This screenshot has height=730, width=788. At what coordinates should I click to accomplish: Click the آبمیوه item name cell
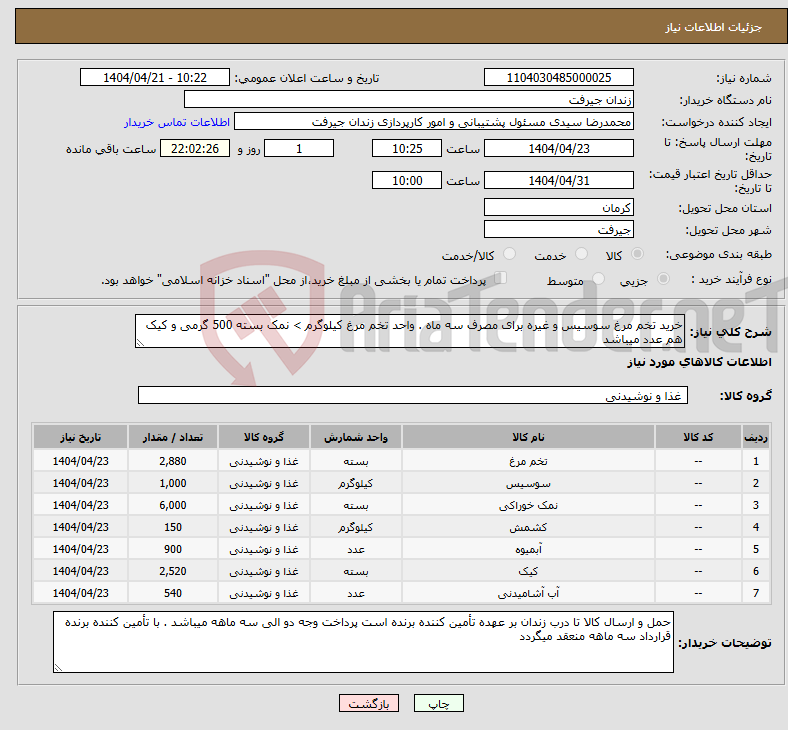click(528, 549)
